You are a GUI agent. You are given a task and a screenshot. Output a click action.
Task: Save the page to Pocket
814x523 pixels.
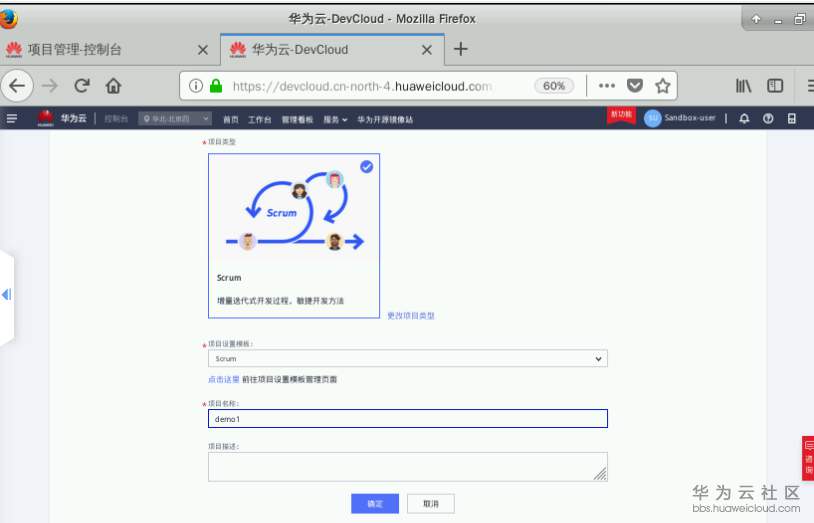[634, 86]
